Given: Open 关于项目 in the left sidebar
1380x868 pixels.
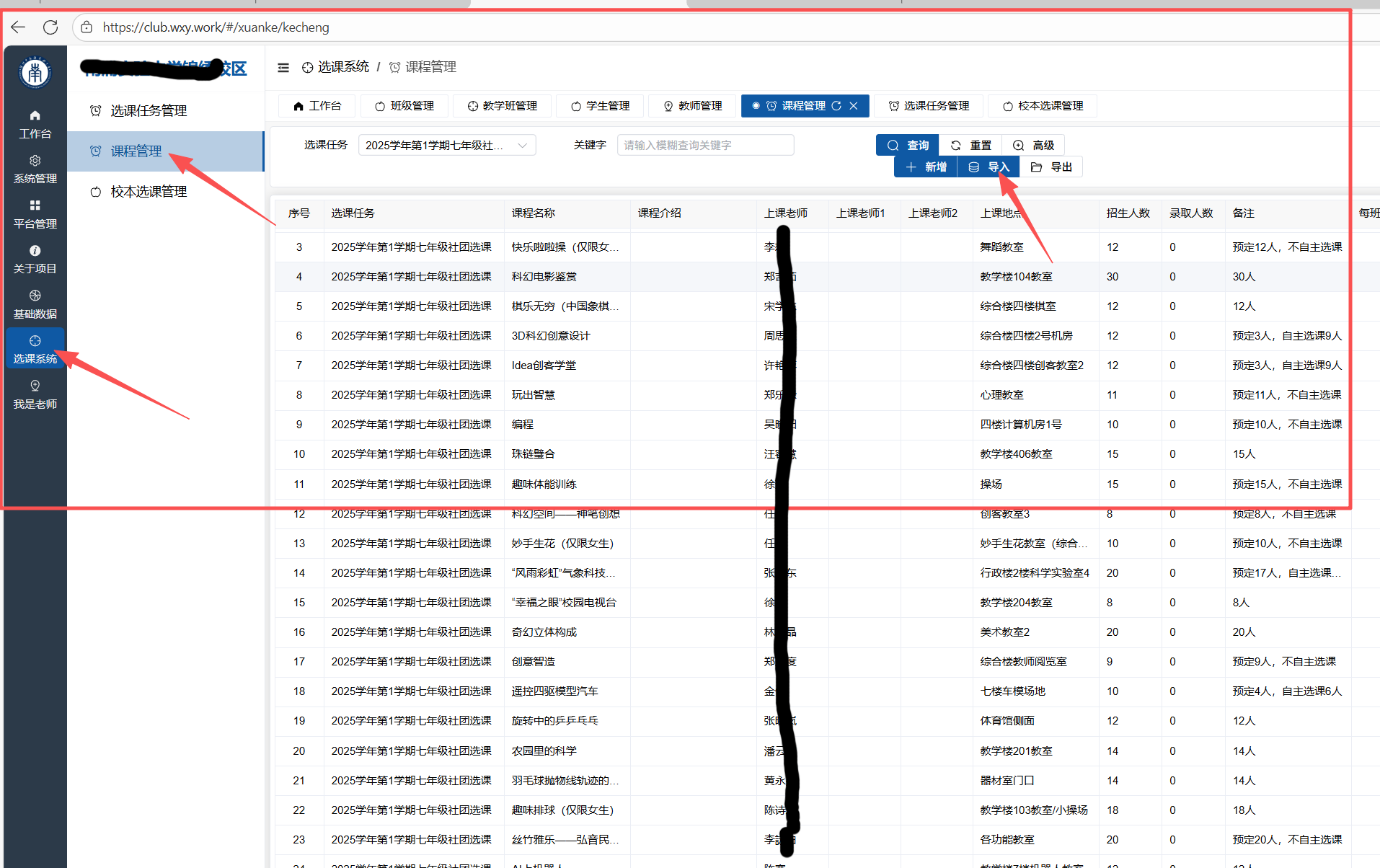Looking at the screenshot, I should point(35,260).
